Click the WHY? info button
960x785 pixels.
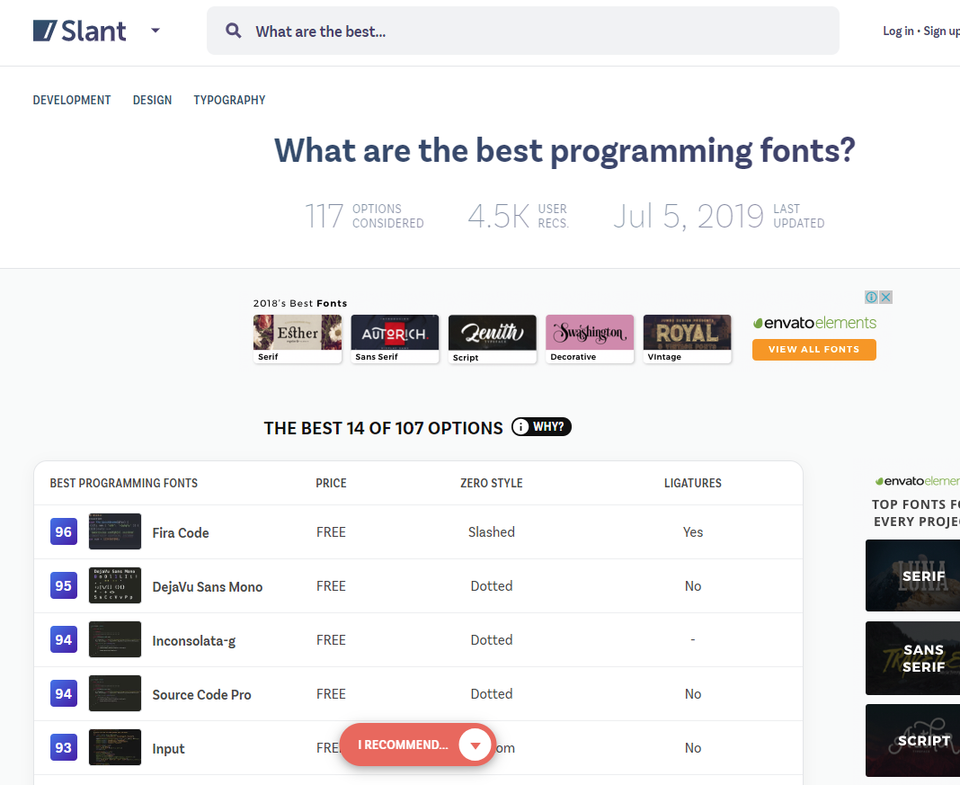point(541,427)
